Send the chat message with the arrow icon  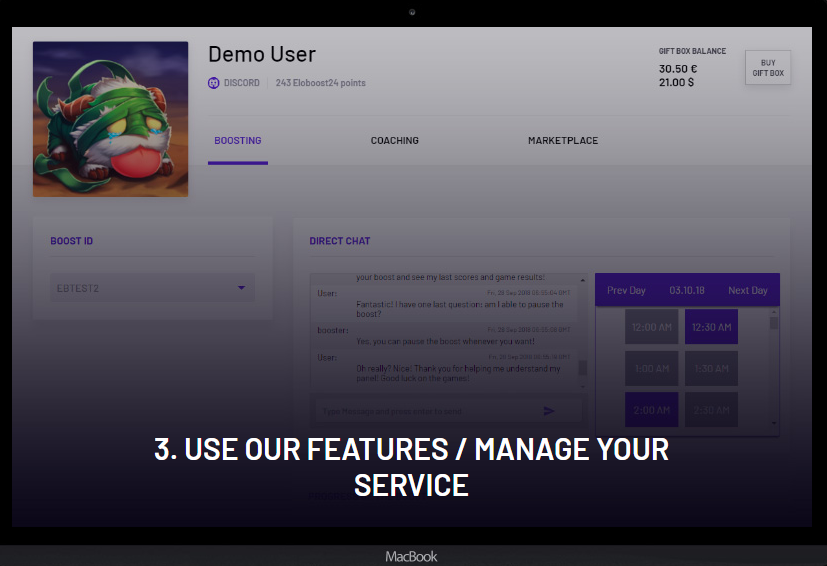tap(549, 411)
